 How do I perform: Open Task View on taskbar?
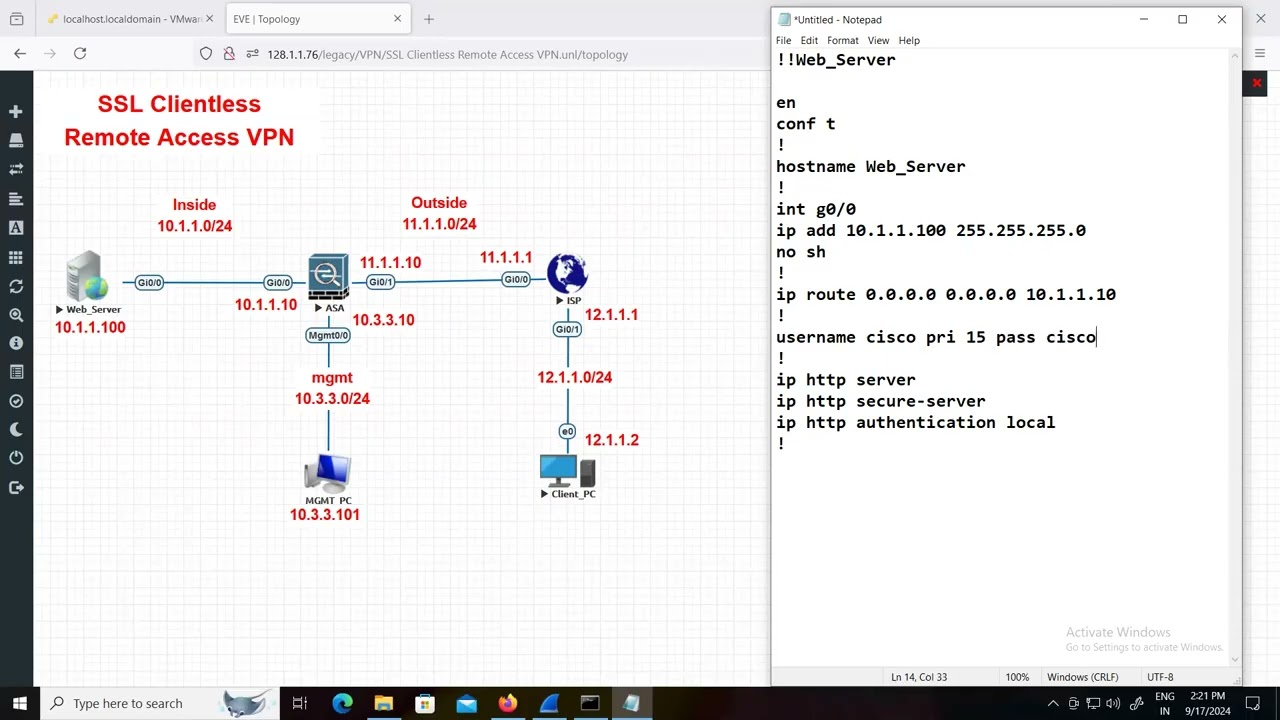coord(299,703)
